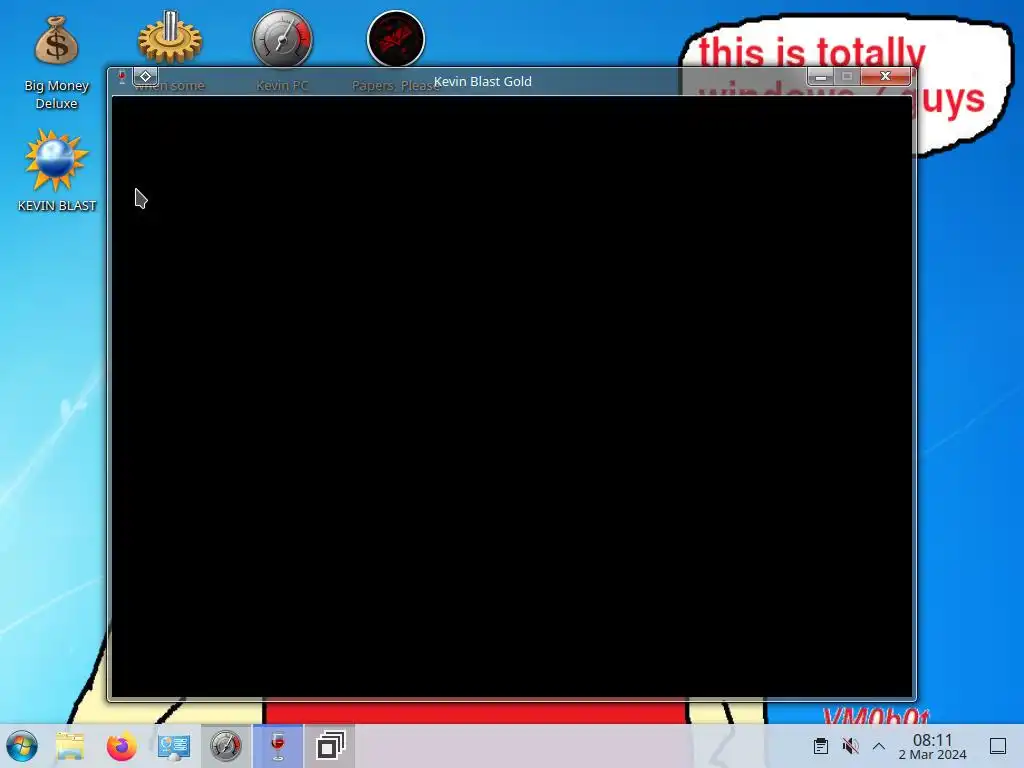Click the stacked windows taskbar icon
Image resolution: width=1024 pixels, height=768 pixels.
[330, 746]
